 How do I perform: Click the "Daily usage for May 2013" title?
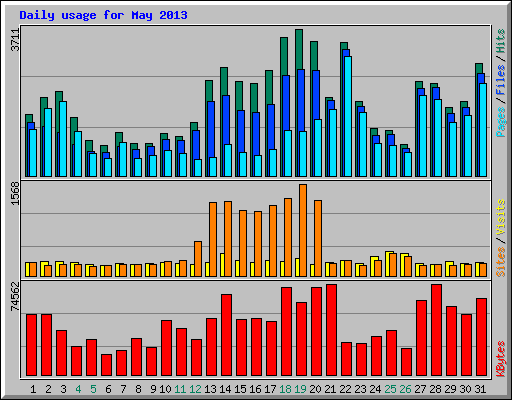click(103, 15)
